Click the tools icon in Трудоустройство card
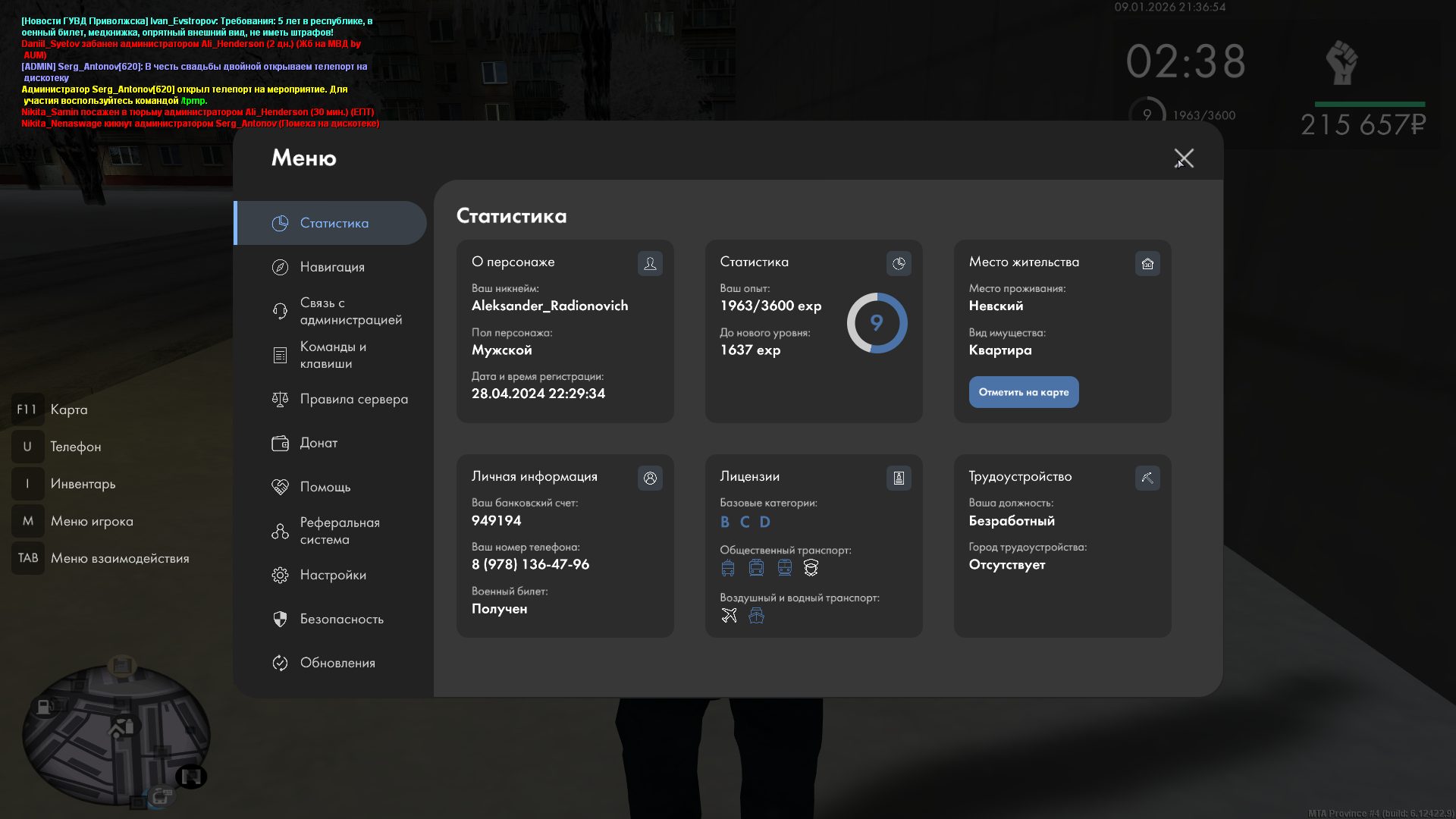1456x819 pixels. 1147,478
